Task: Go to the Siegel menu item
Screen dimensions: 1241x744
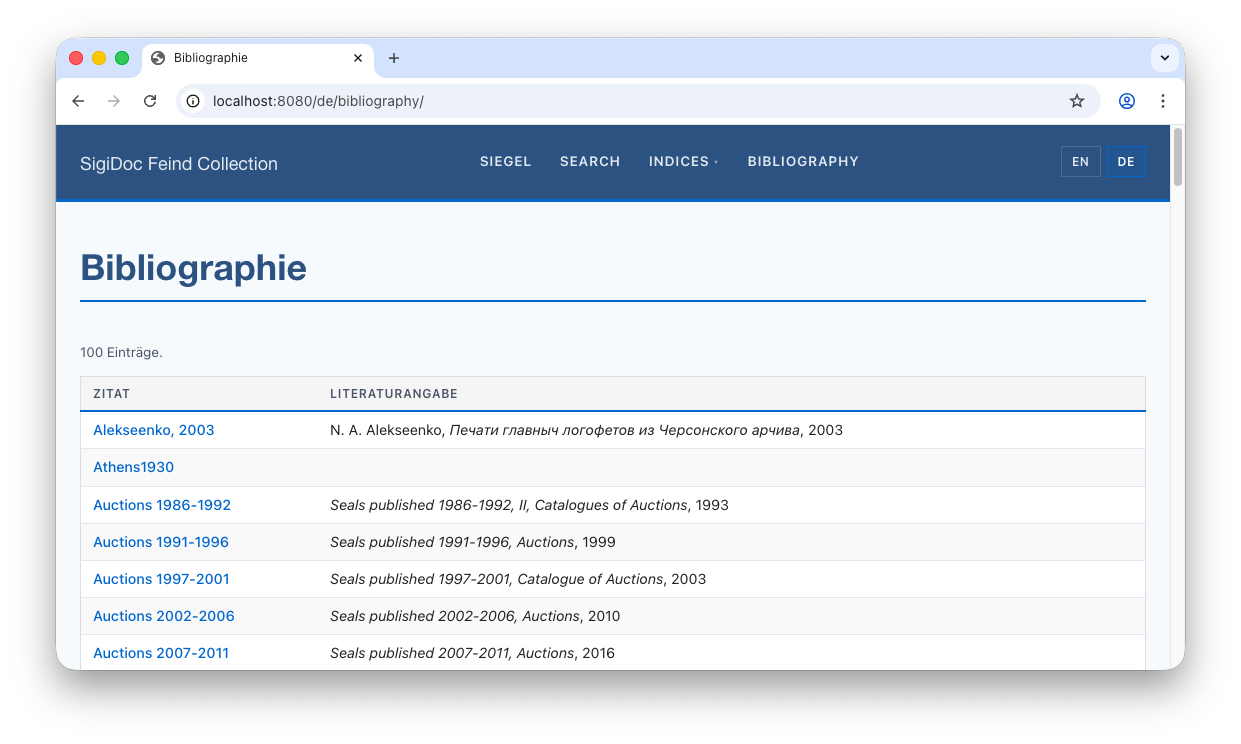Action: point(505,162)
